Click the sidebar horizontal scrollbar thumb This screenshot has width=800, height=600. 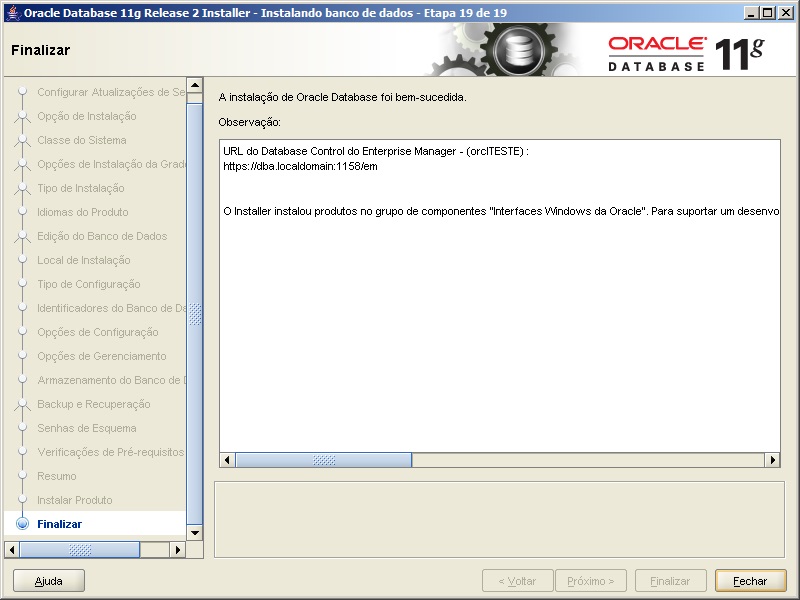pos(80,550)
